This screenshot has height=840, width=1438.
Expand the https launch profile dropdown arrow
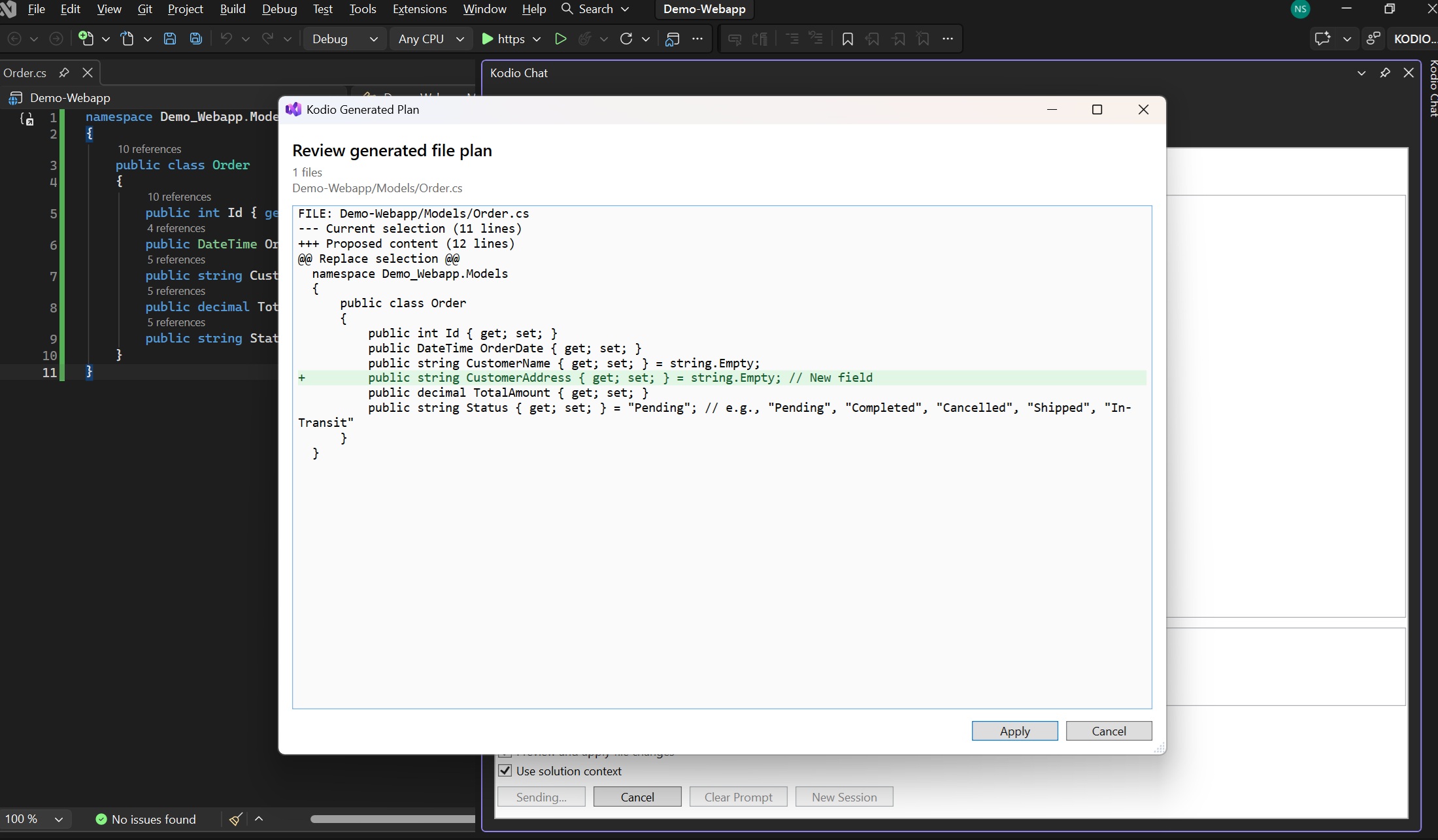point(537,39)
